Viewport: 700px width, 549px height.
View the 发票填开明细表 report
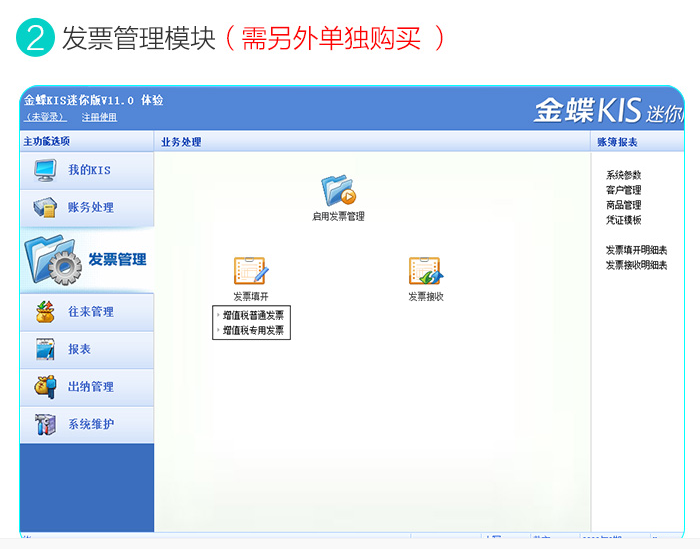point(636,250)
